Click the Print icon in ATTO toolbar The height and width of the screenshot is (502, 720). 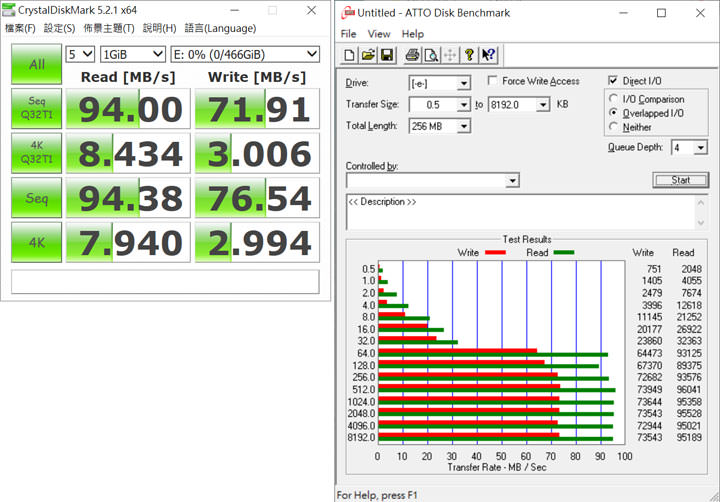(x=411, y=54)
